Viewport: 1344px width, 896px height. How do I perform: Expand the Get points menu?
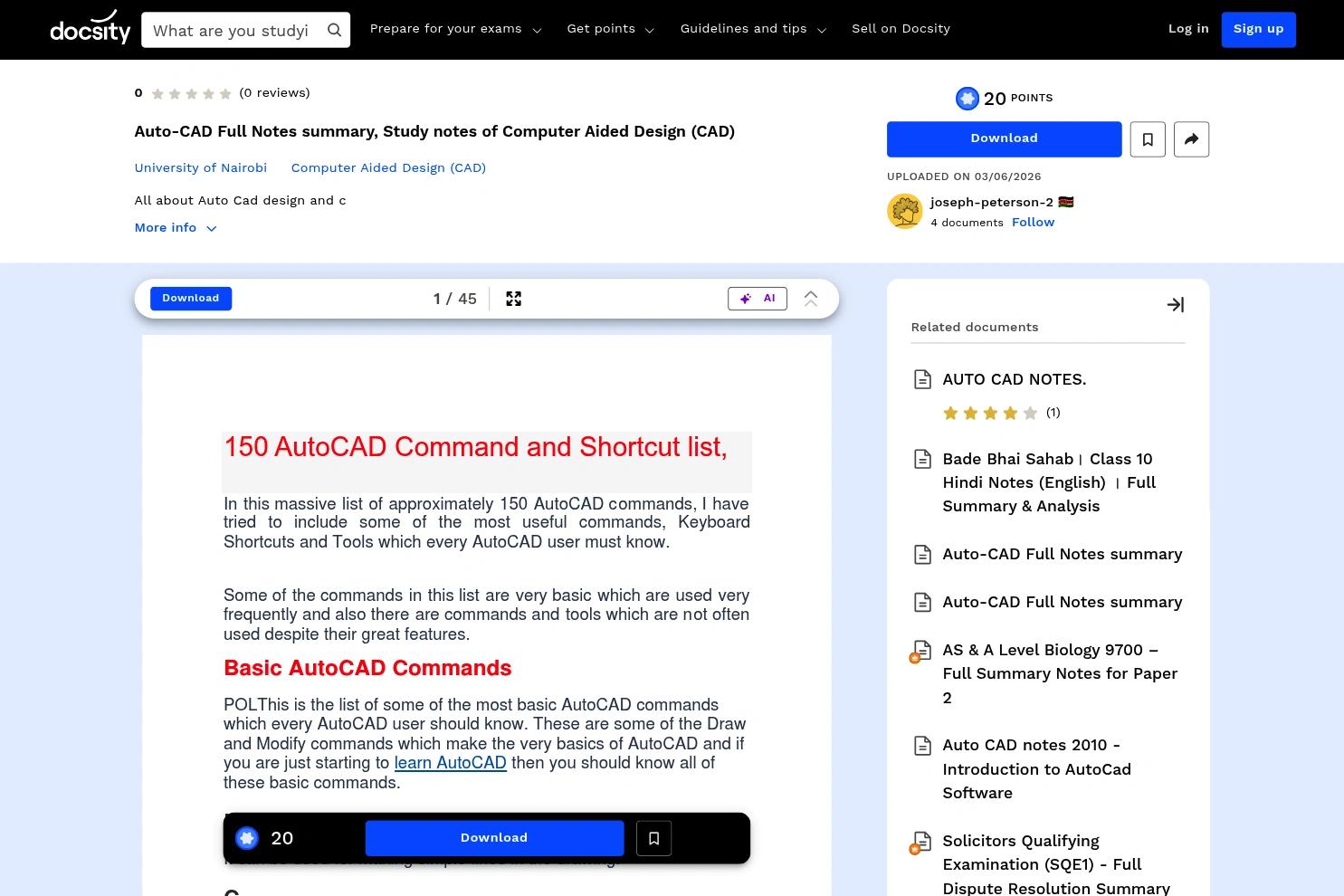pos(610,29)
